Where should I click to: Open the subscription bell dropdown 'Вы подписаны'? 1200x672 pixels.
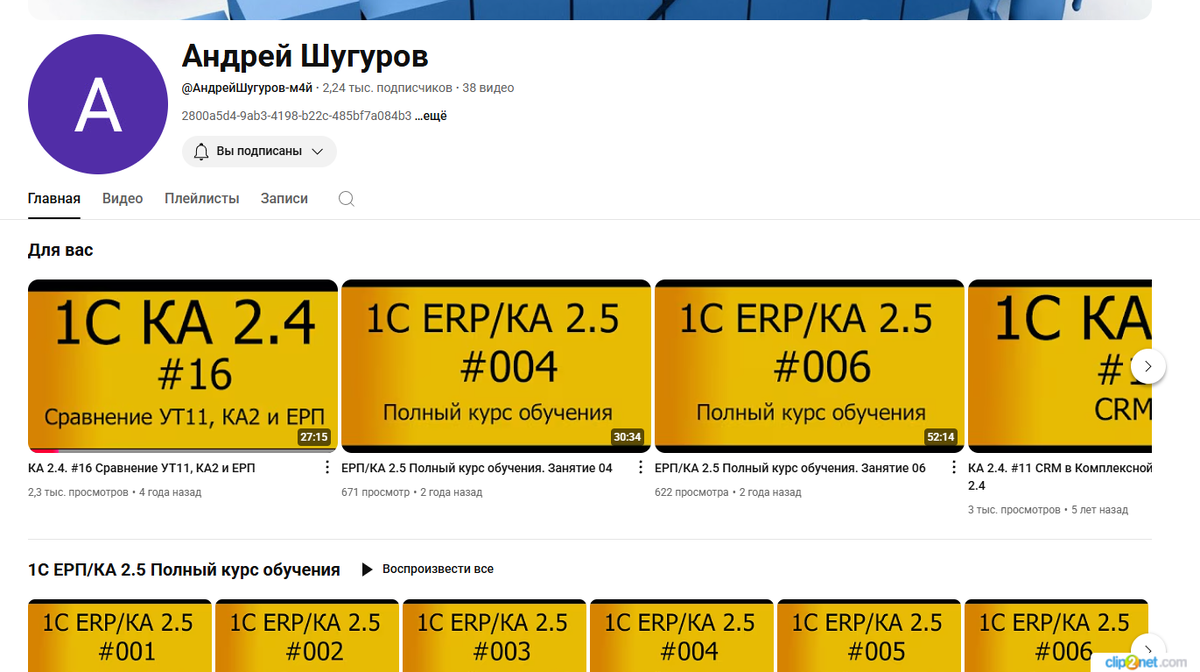(x=259, y=151)
